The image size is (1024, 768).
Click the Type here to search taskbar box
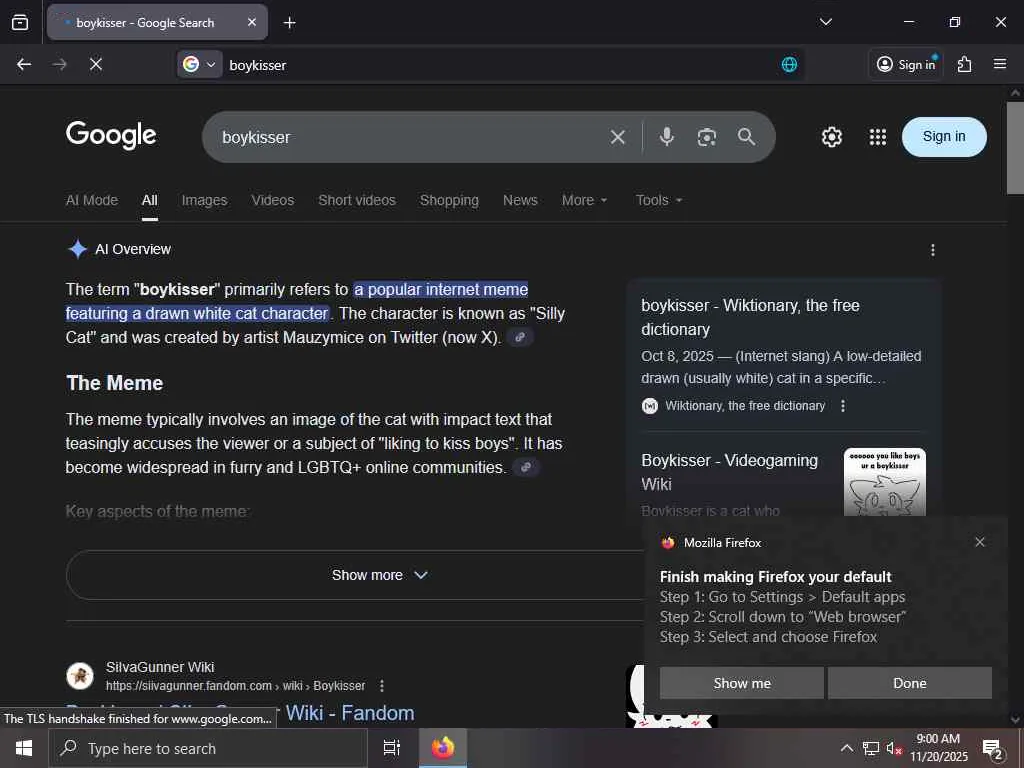click(208, 748)
